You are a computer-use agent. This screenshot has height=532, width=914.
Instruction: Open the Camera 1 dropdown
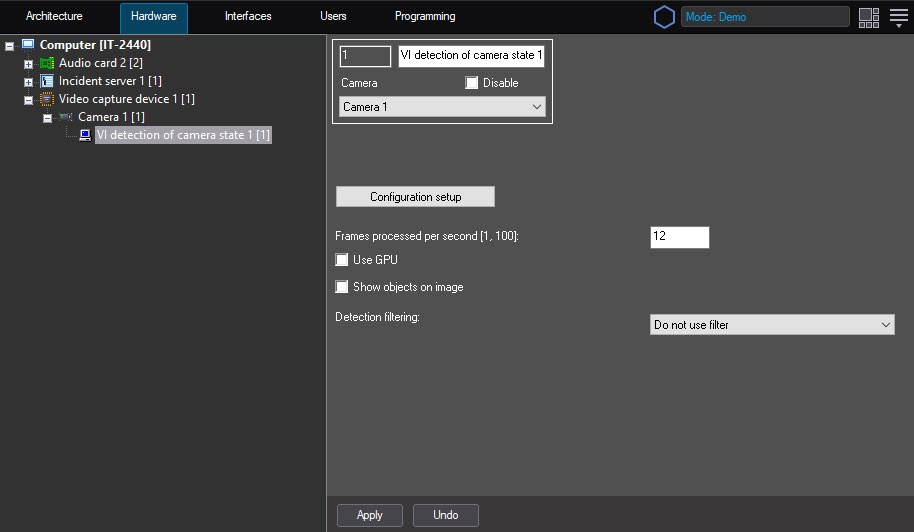[x=442, y=107]
